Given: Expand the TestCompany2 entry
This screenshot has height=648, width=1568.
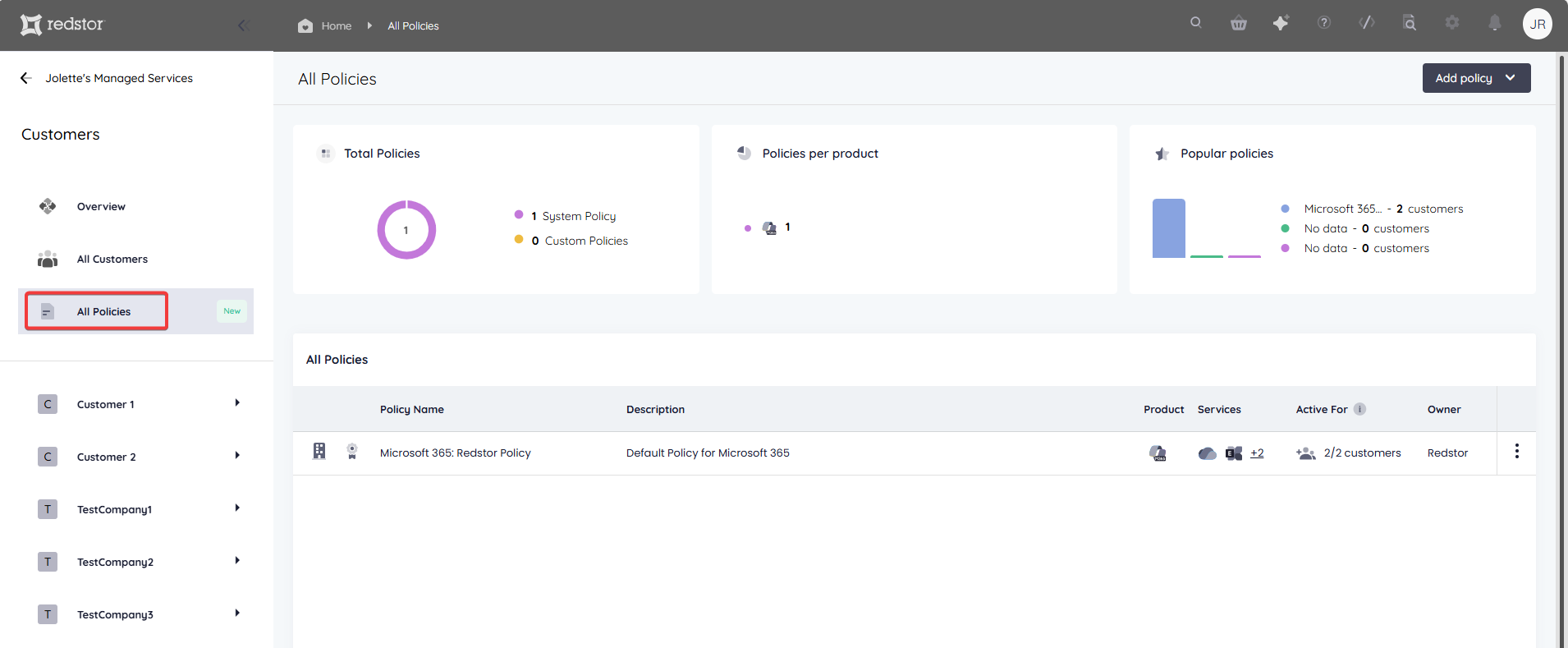Looking at the screenshot, I should [x=237, y=560].
